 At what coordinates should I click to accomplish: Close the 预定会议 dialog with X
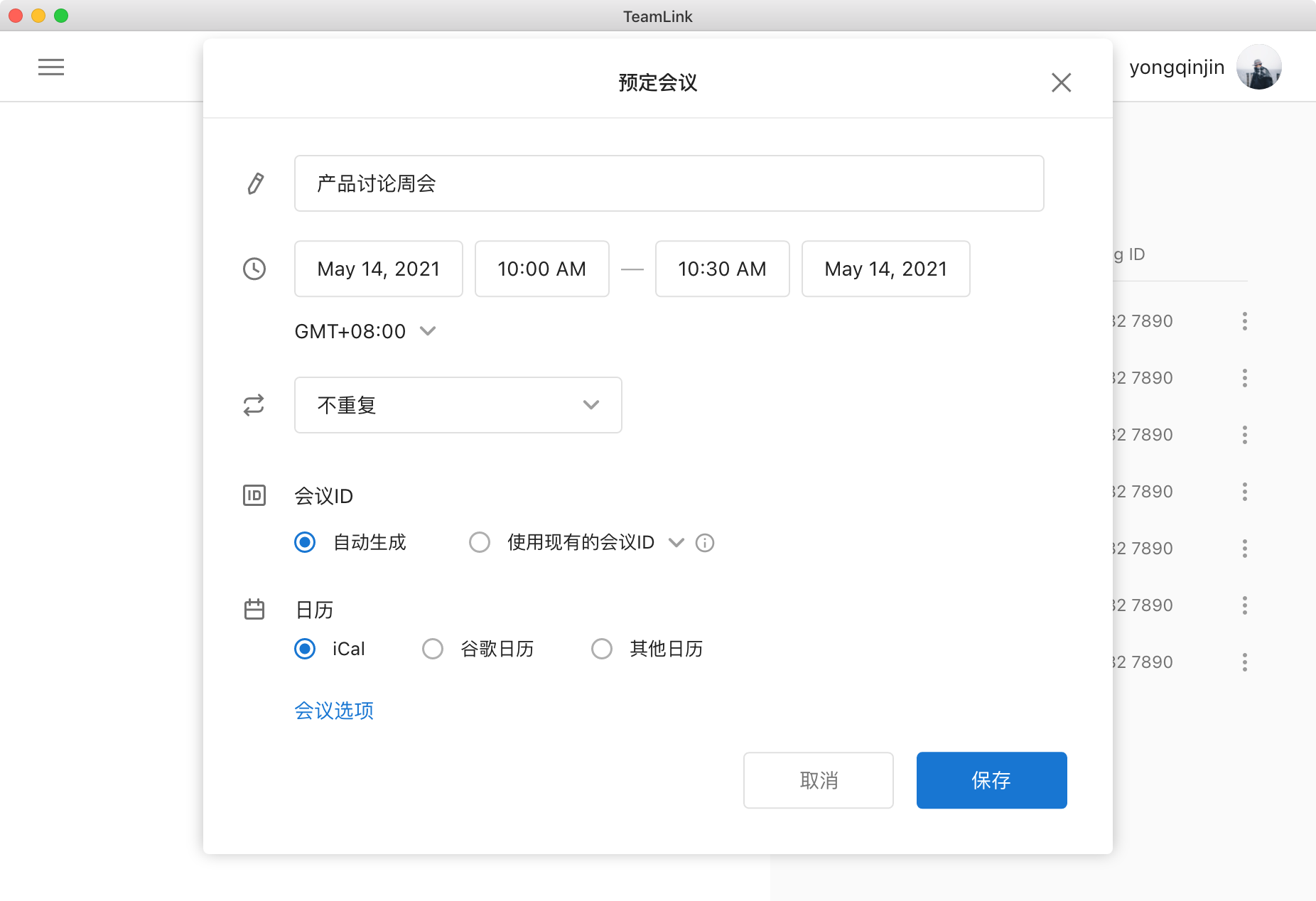(x=1061, y=82)
